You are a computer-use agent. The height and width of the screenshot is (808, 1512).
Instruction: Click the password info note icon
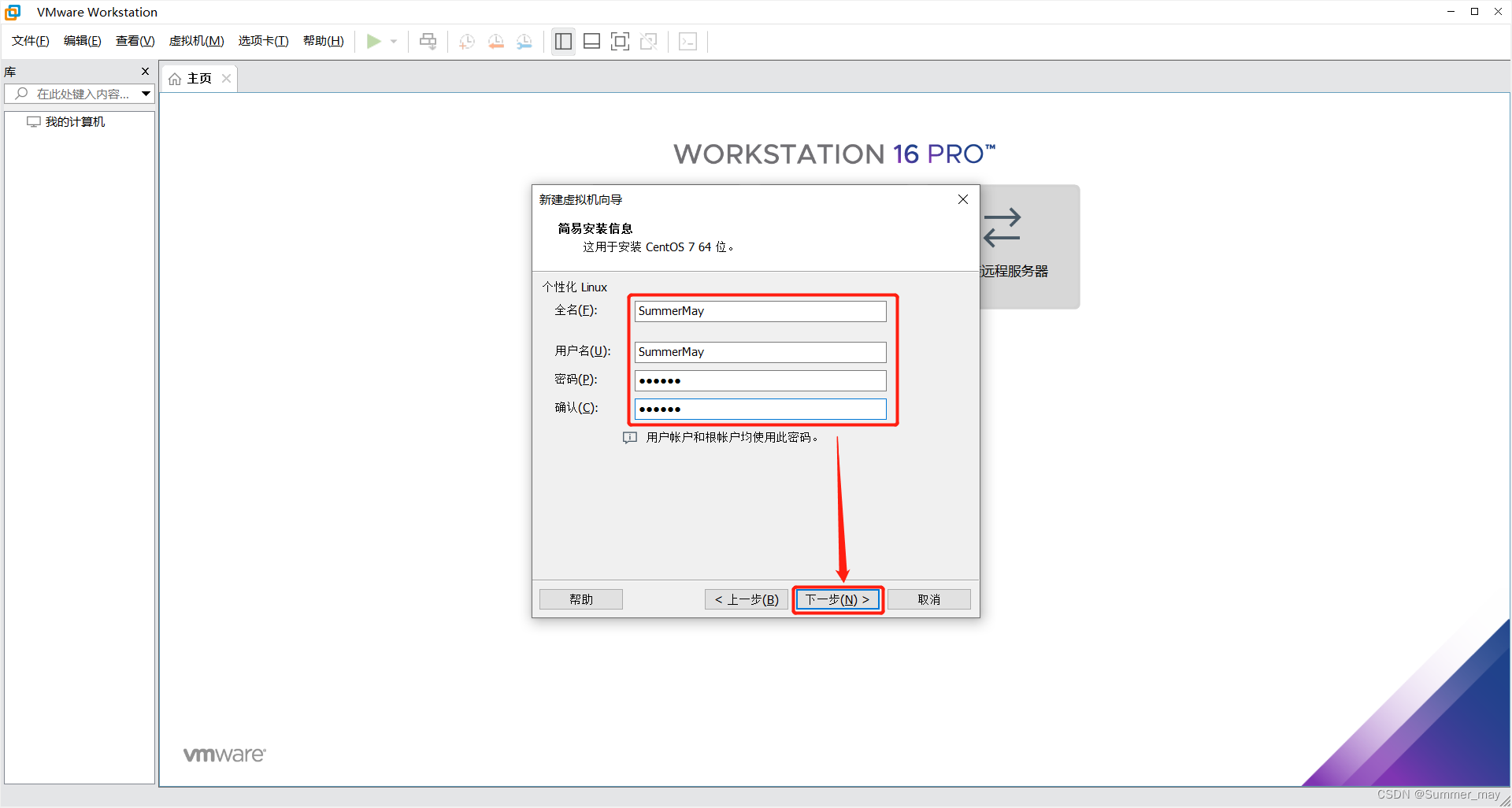tap(630, 438)
